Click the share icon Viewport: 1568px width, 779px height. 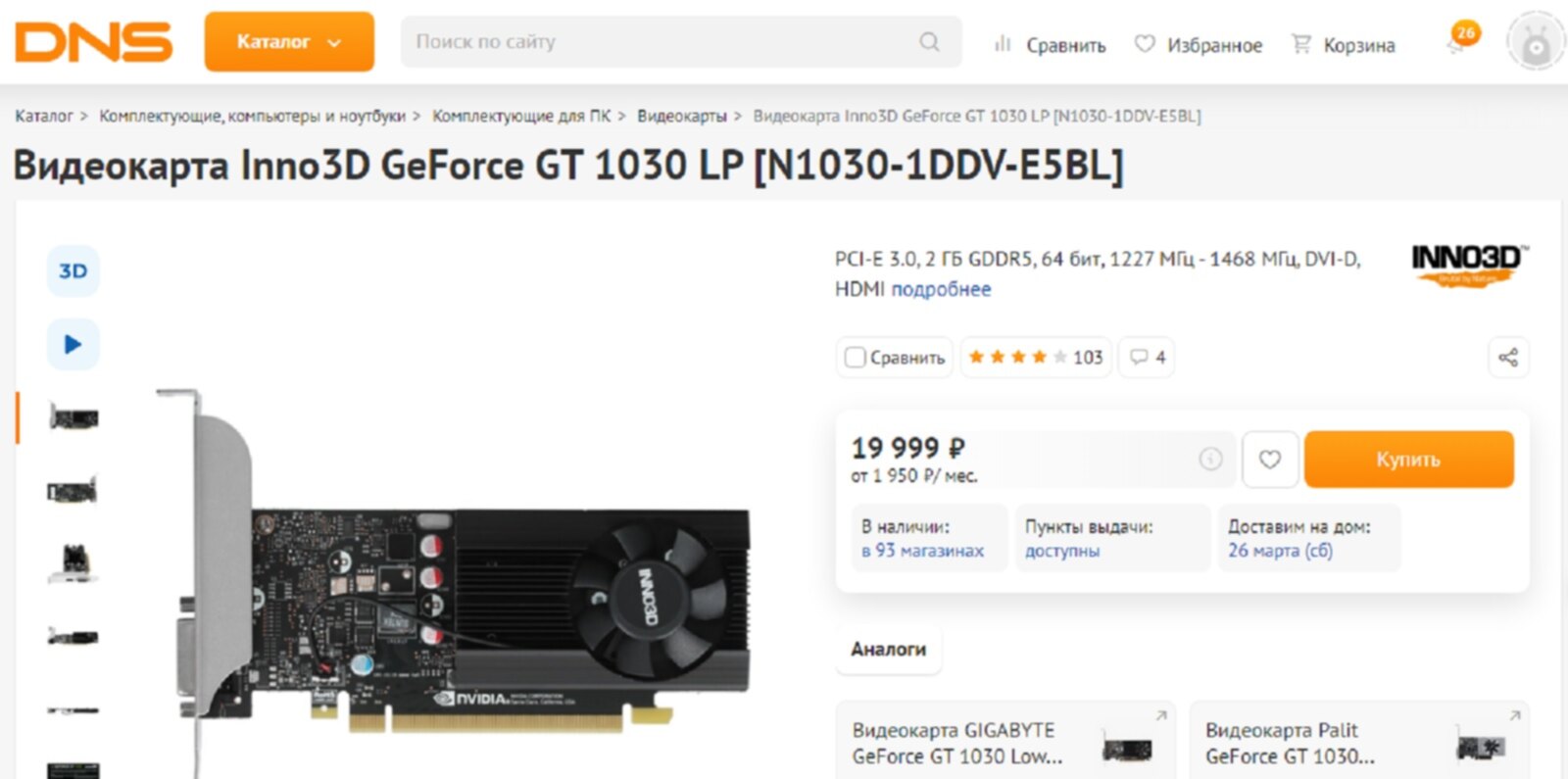tap(1508, 358)
